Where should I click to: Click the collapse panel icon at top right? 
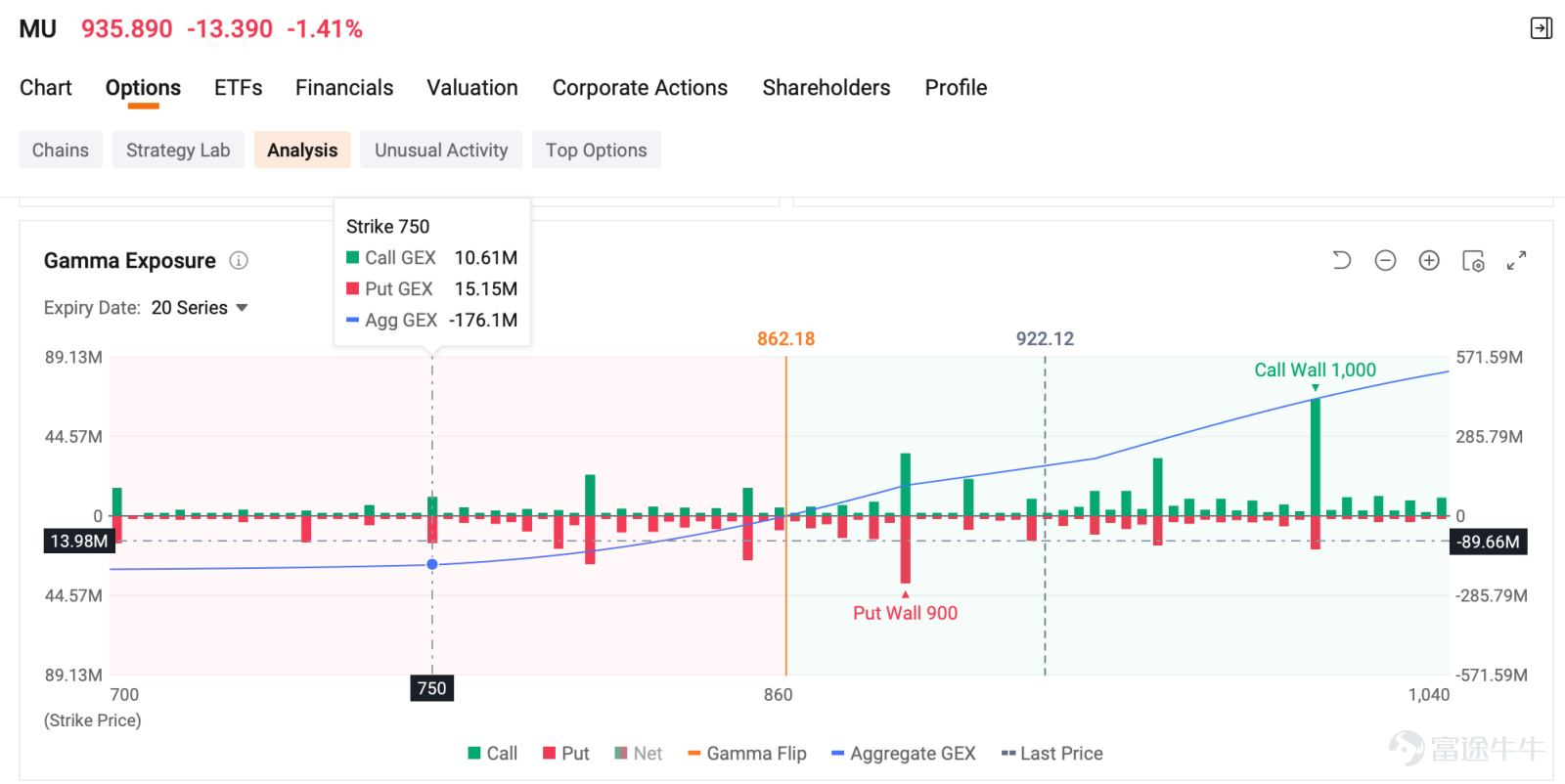coord(1542,28)
